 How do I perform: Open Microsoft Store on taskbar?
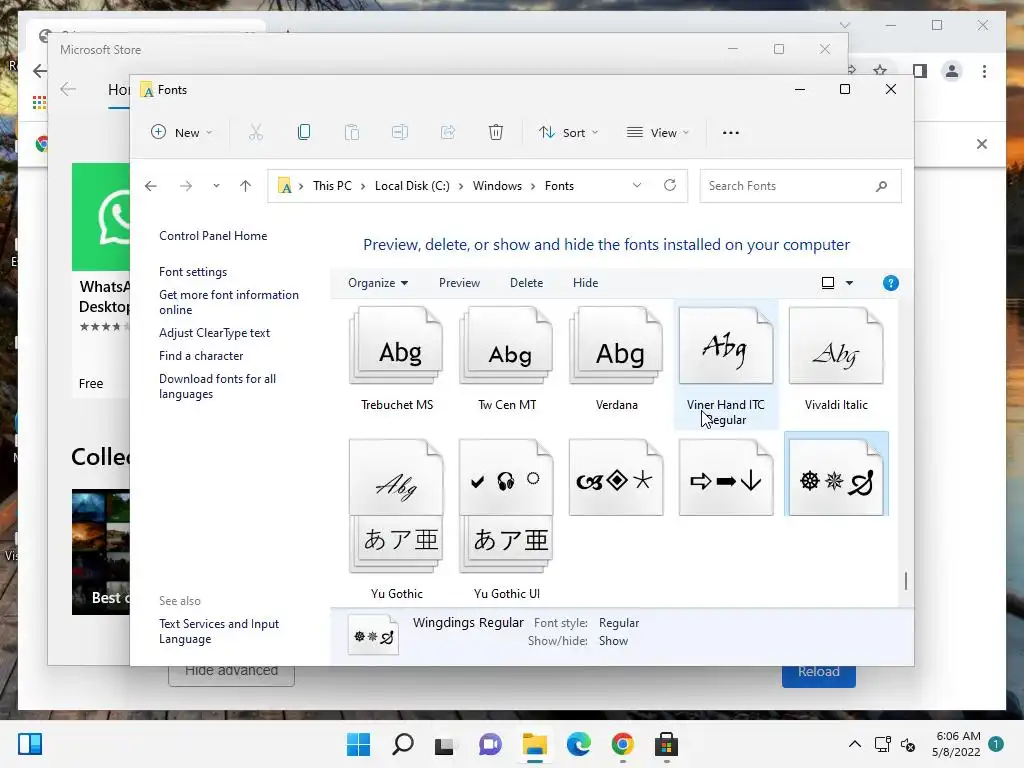[x=666, y=744]
